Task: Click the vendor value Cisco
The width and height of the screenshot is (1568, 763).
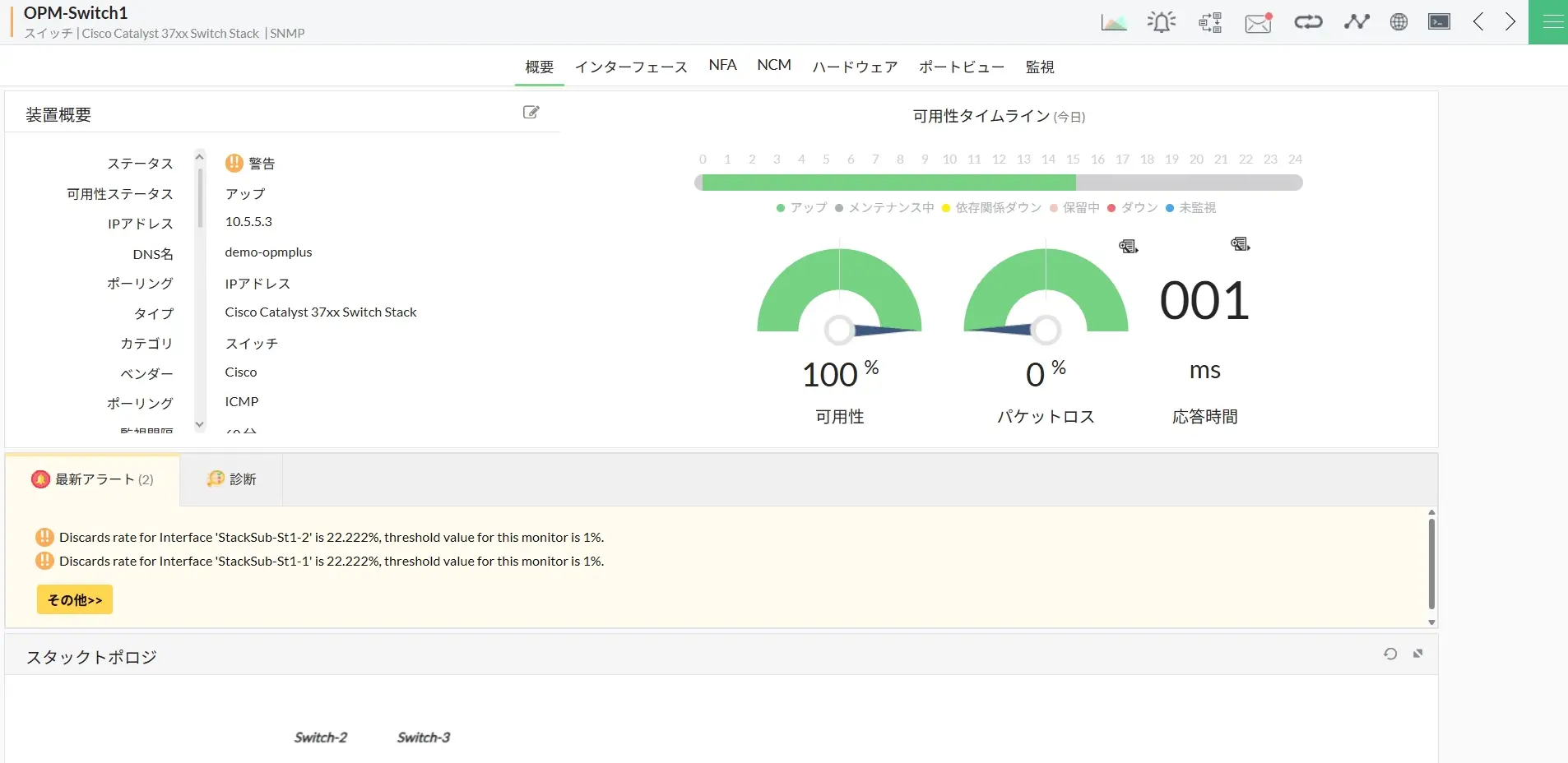Action: coord(241,372)
